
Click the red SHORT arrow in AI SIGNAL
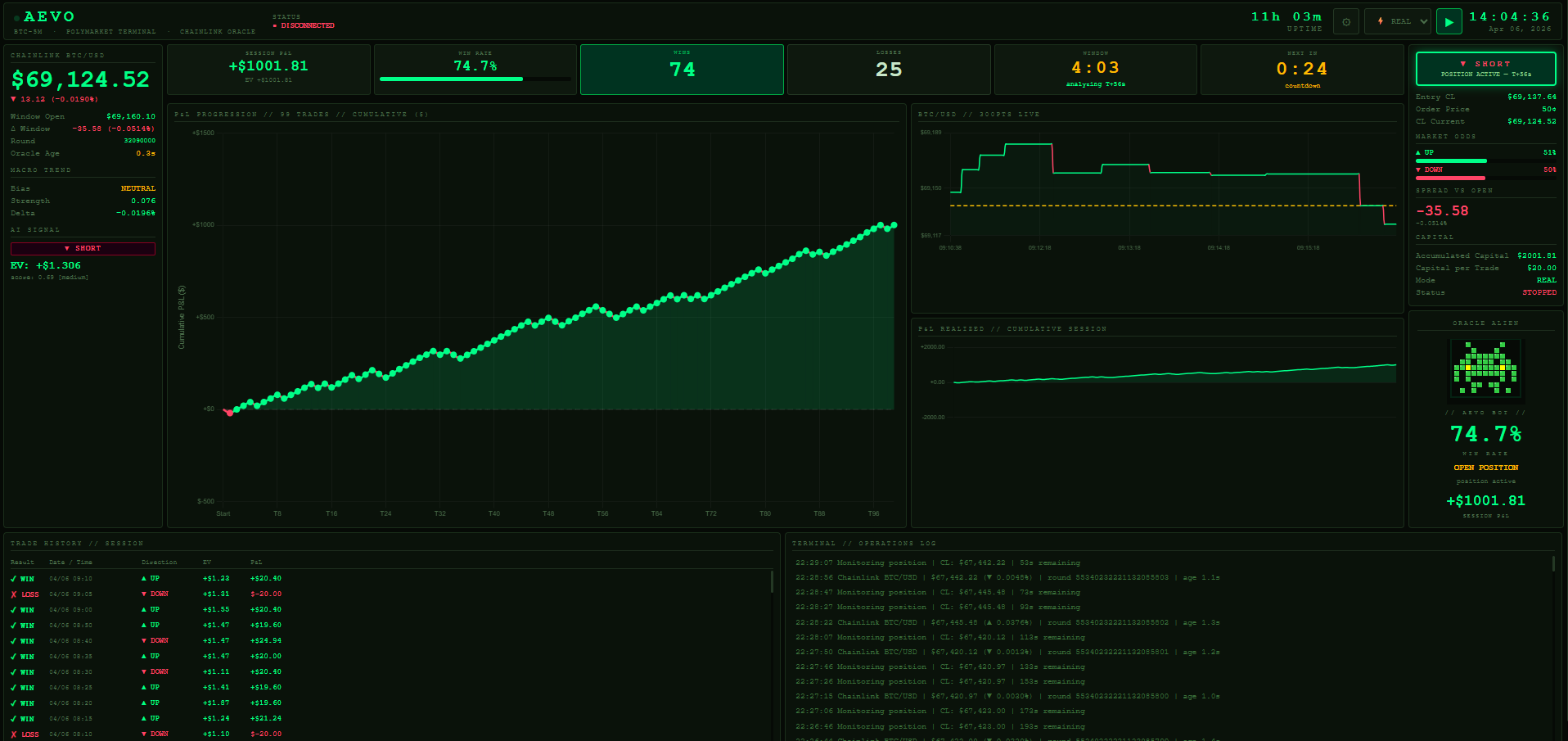point(82,248)
